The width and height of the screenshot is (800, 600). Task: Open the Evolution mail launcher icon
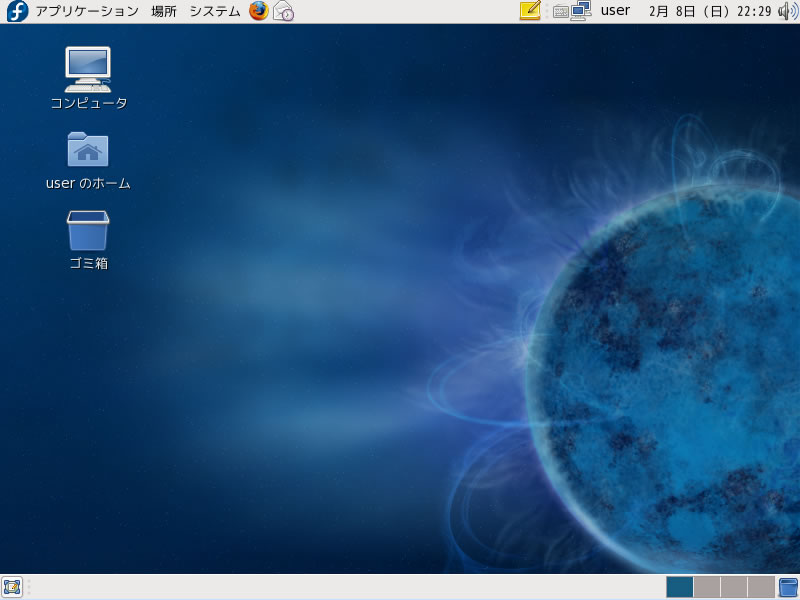[x=284, y=11]
